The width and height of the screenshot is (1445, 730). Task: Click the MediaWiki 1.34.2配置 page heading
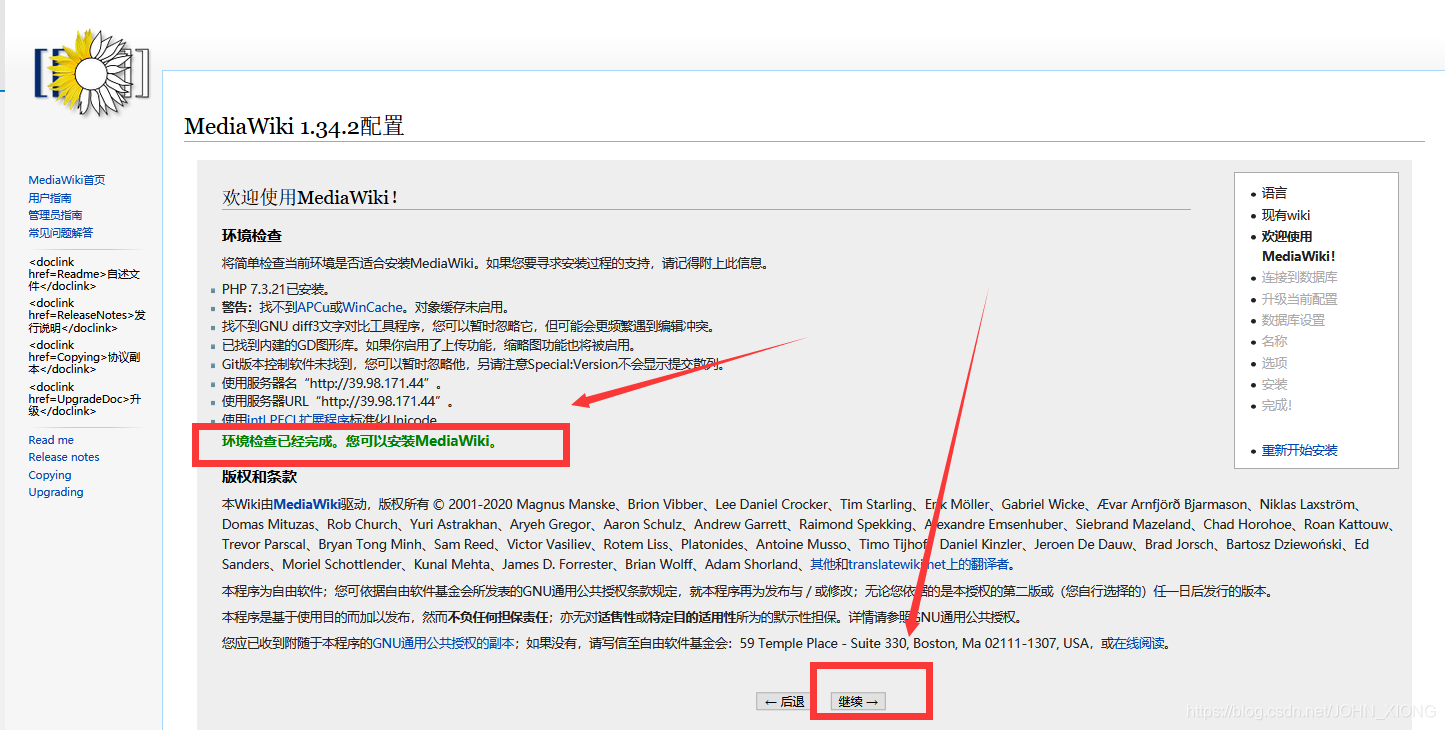tap(294, 127)
